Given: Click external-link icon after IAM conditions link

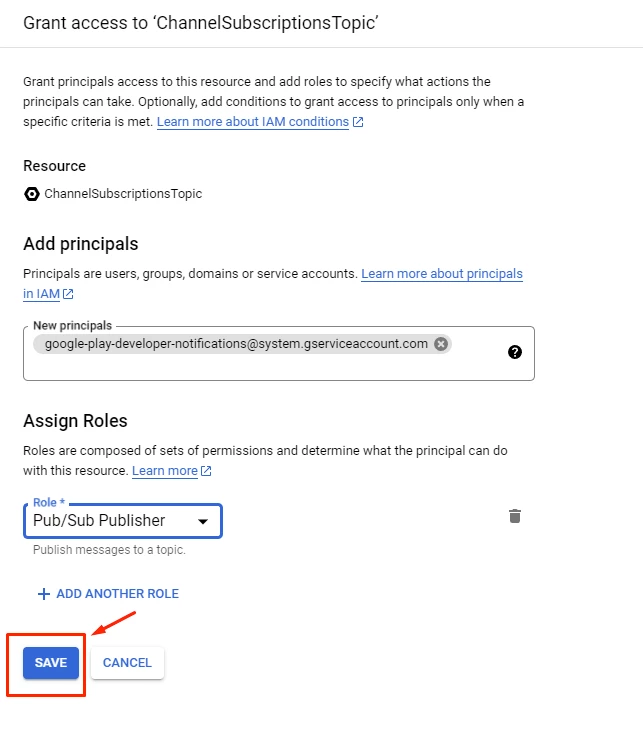Looking at the screenshot, I should 358,122.
